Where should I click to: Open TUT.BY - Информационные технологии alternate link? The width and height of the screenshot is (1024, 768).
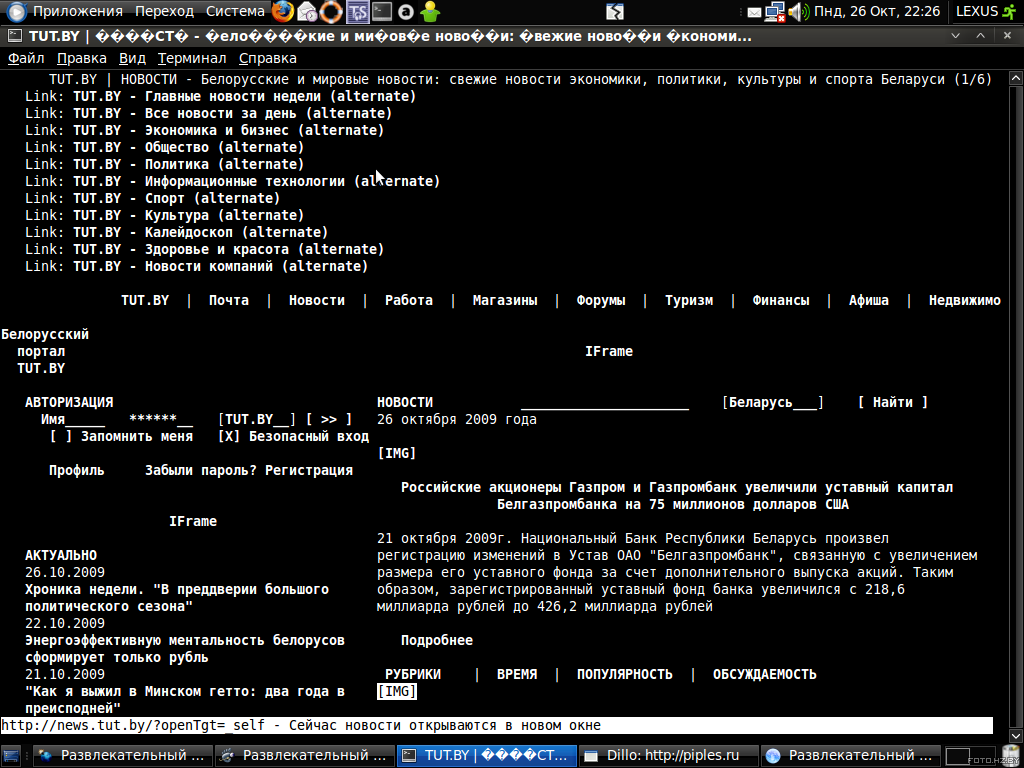click(x=257, y=181)
